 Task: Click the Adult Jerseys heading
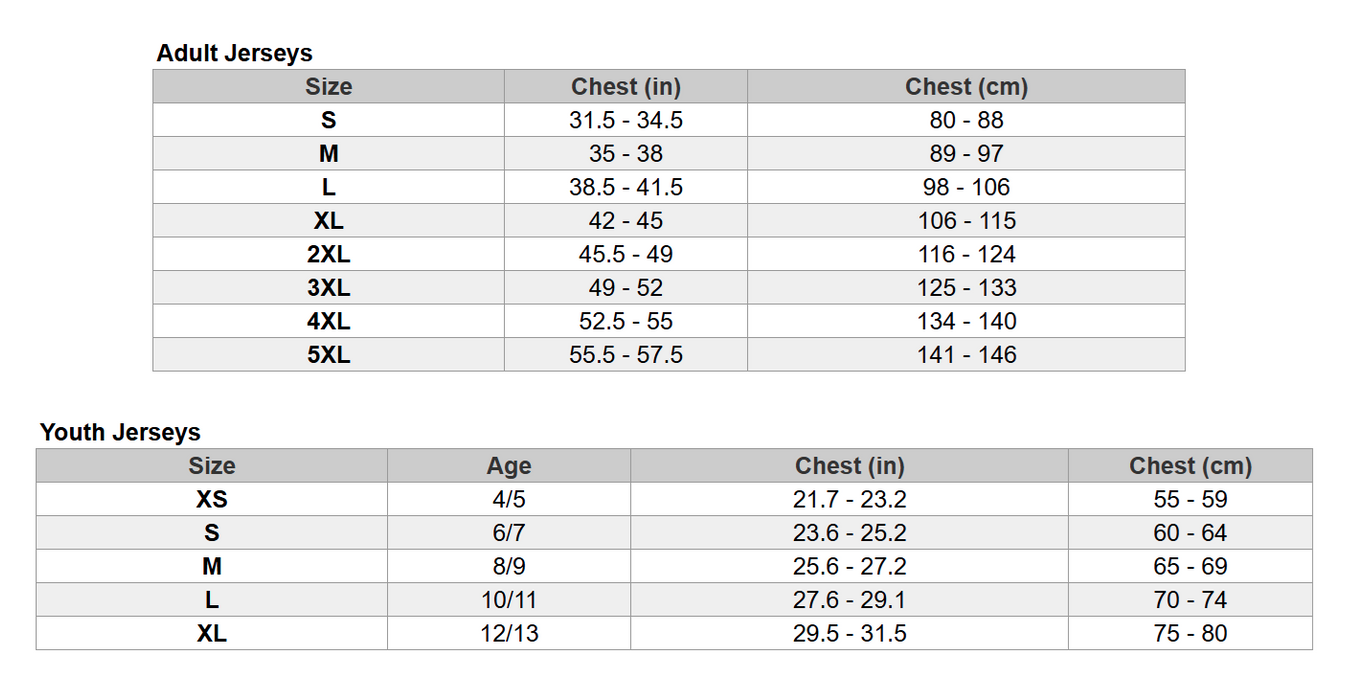point(234,53)
